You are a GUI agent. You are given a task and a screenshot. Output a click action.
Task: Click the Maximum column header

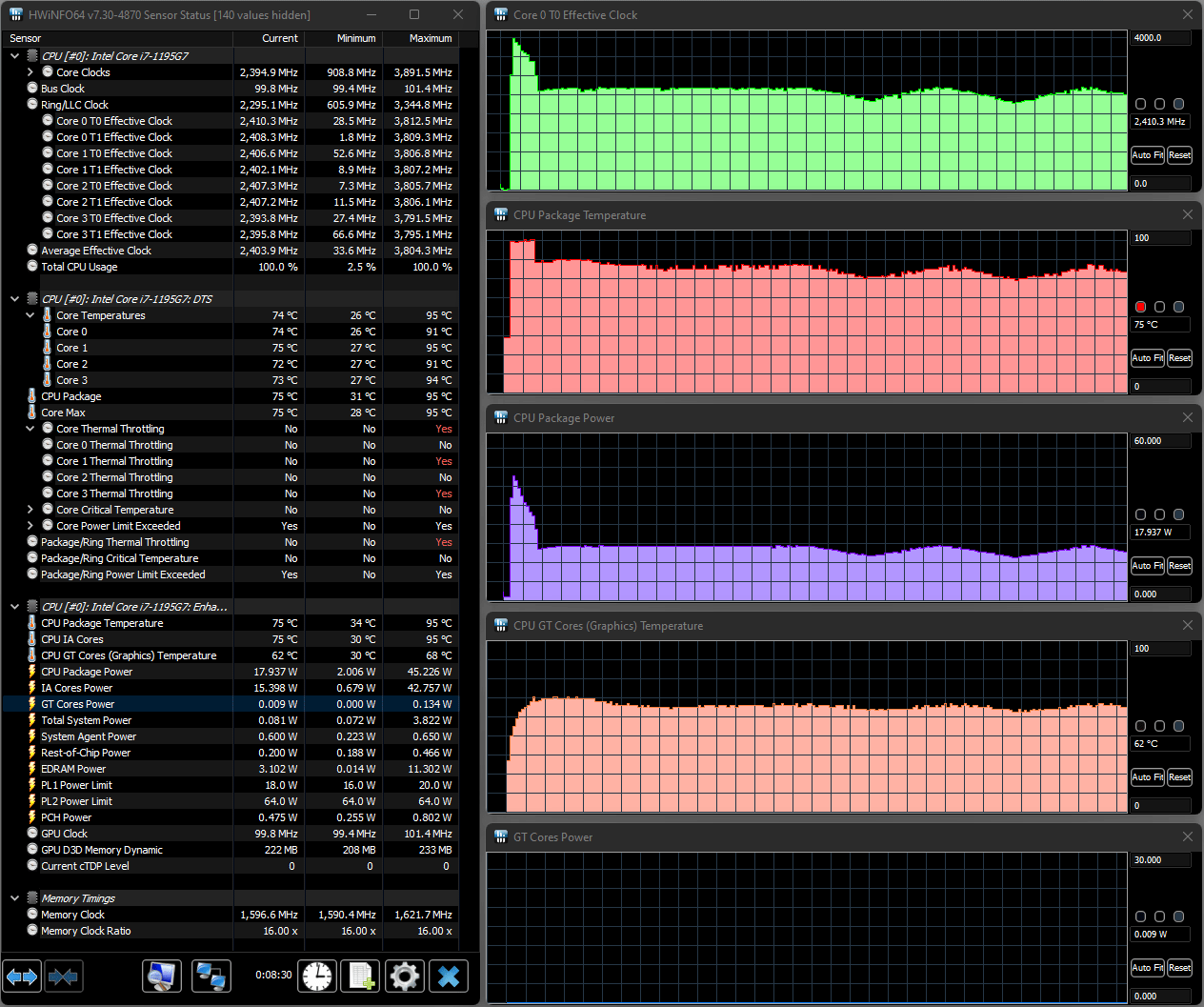pos(430,38)
